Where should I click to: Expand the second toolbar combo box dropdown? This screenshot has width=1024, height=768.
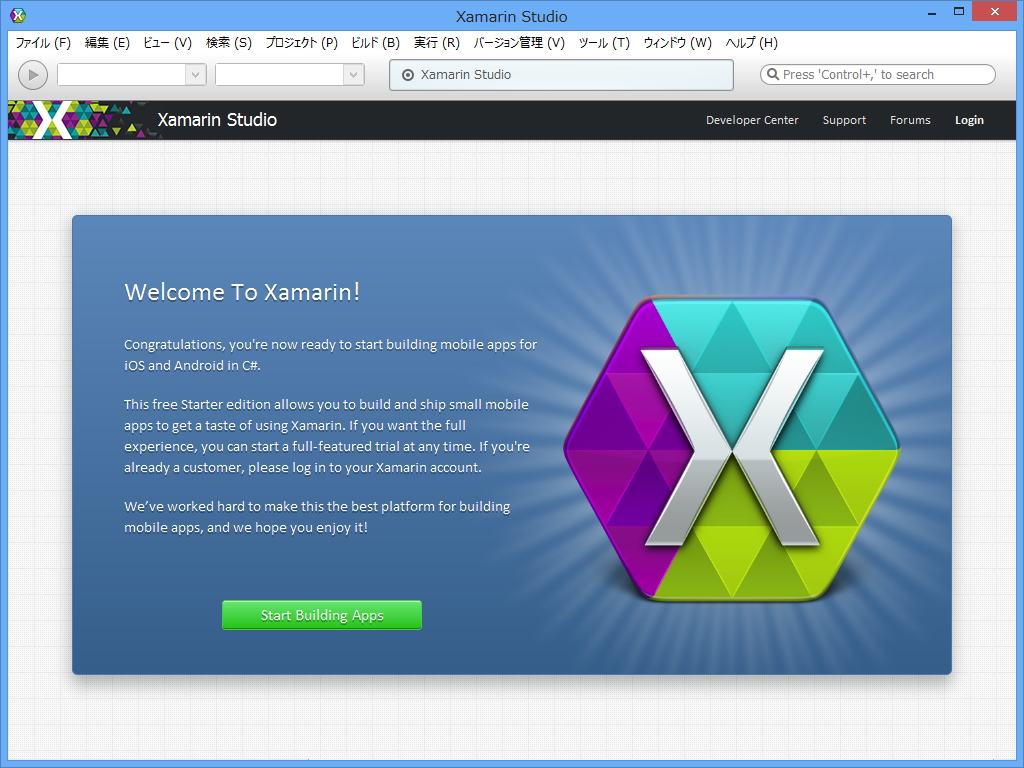[x=352, y=74]
